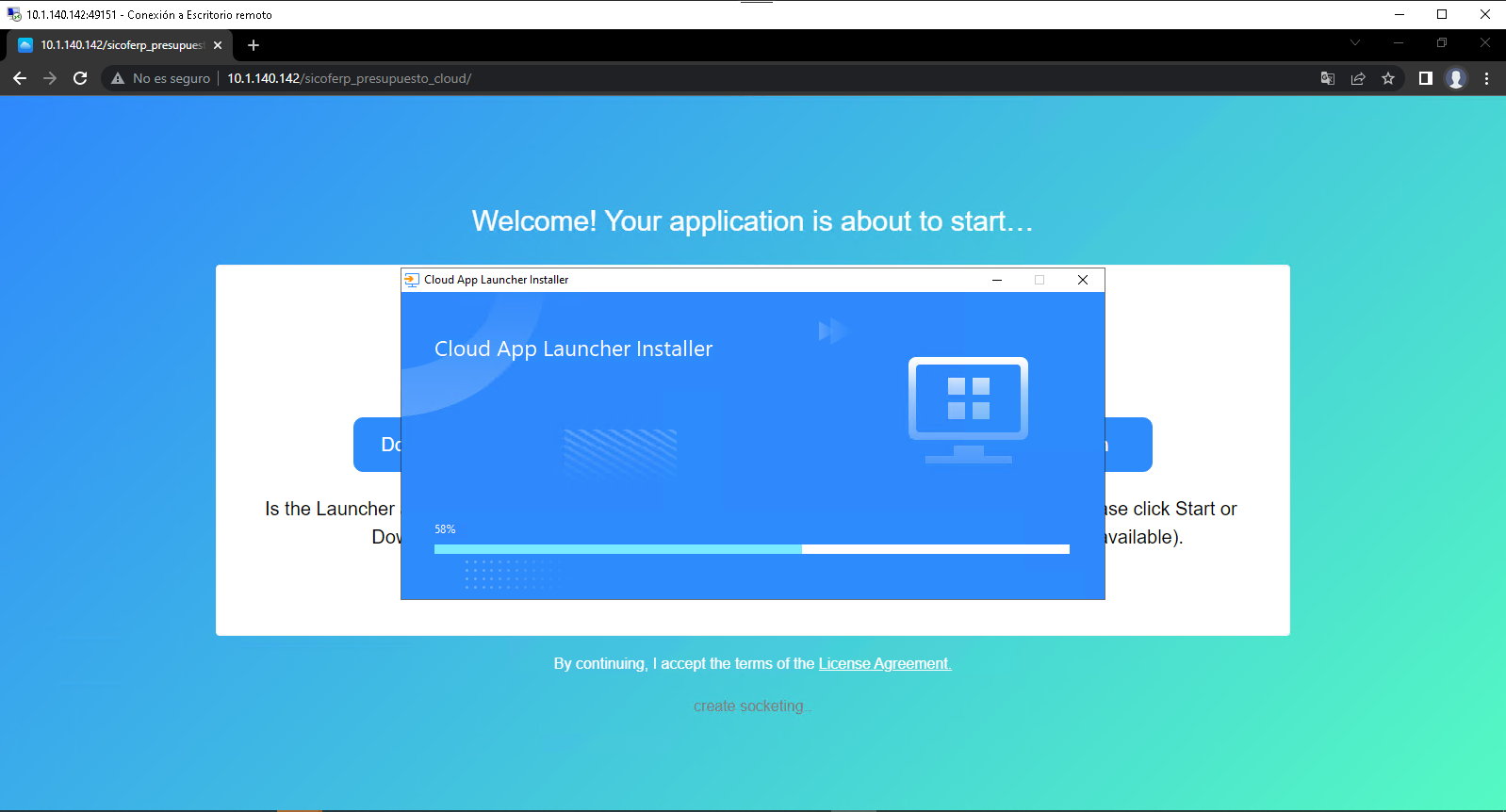Image resolution: width=1506 pixels, height=812 pixels.
Task: Click the browser forward arrow
Action: point(50,78)
